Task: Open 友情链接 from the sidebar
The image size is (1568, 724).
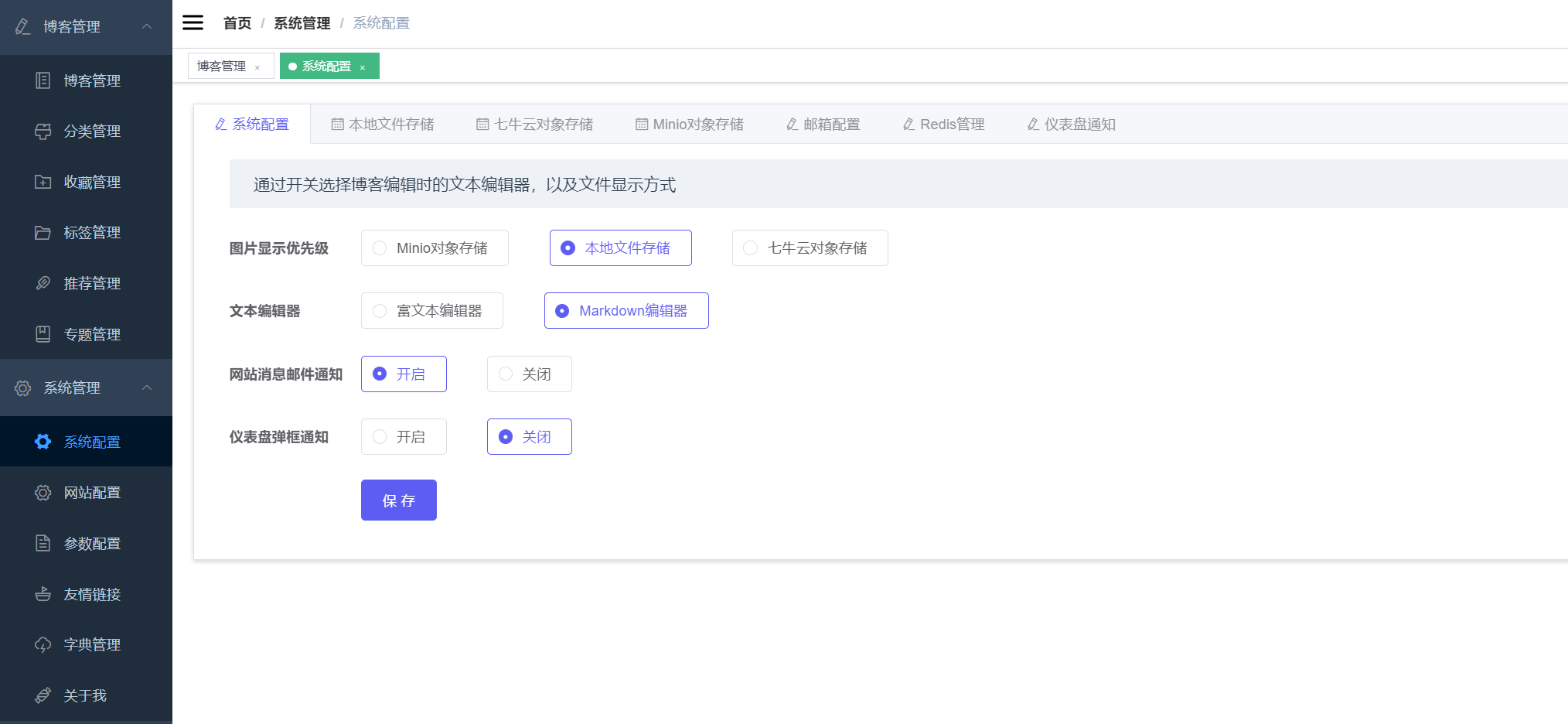Action: click(x=86, y=594)
